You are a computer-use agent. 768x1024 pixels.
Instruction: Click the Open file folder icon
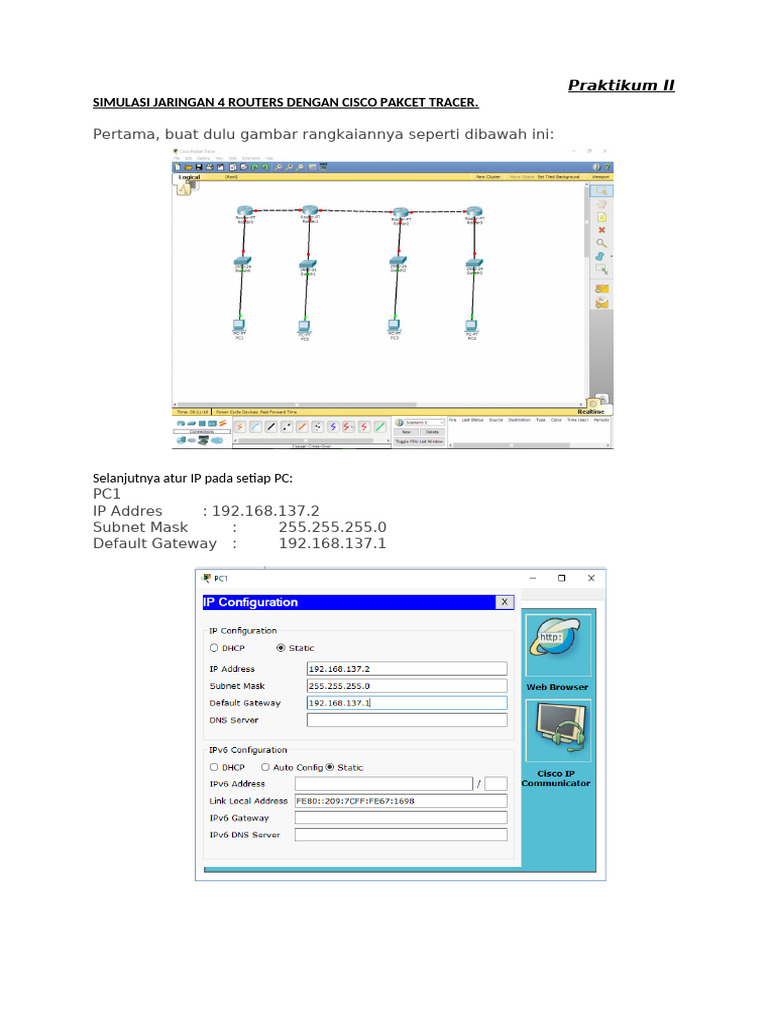point(188,167)
